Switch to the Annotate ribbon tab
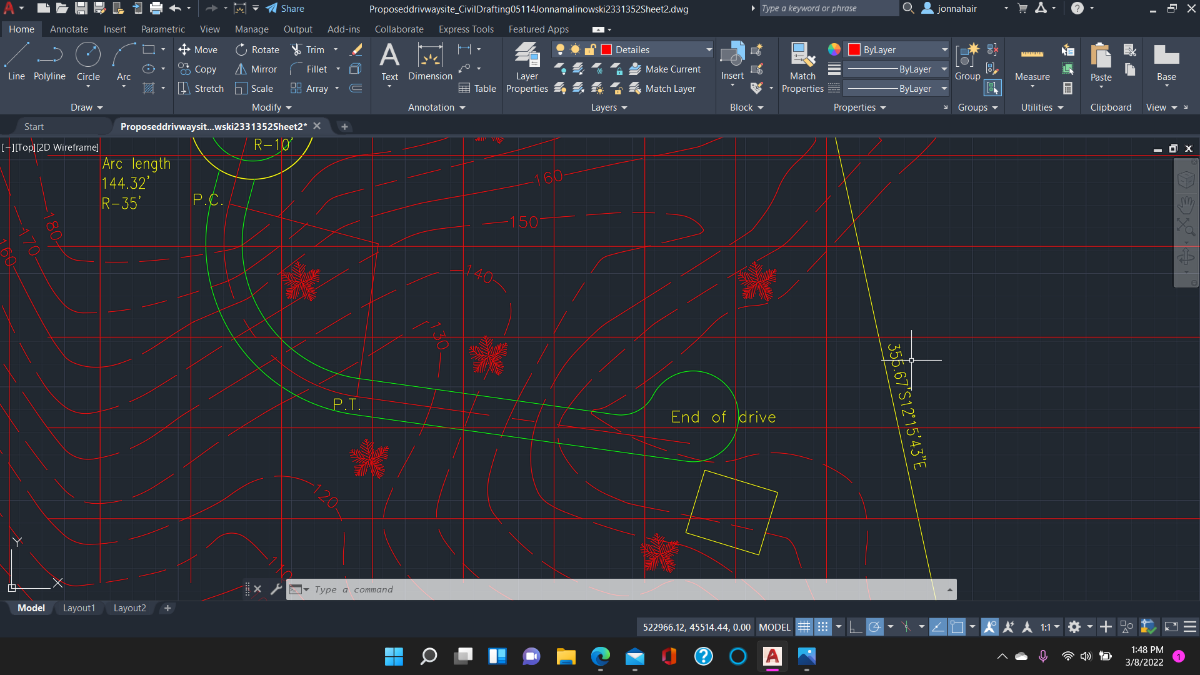The width and height of the screenshot is (1200, 675). coord(69,29)
